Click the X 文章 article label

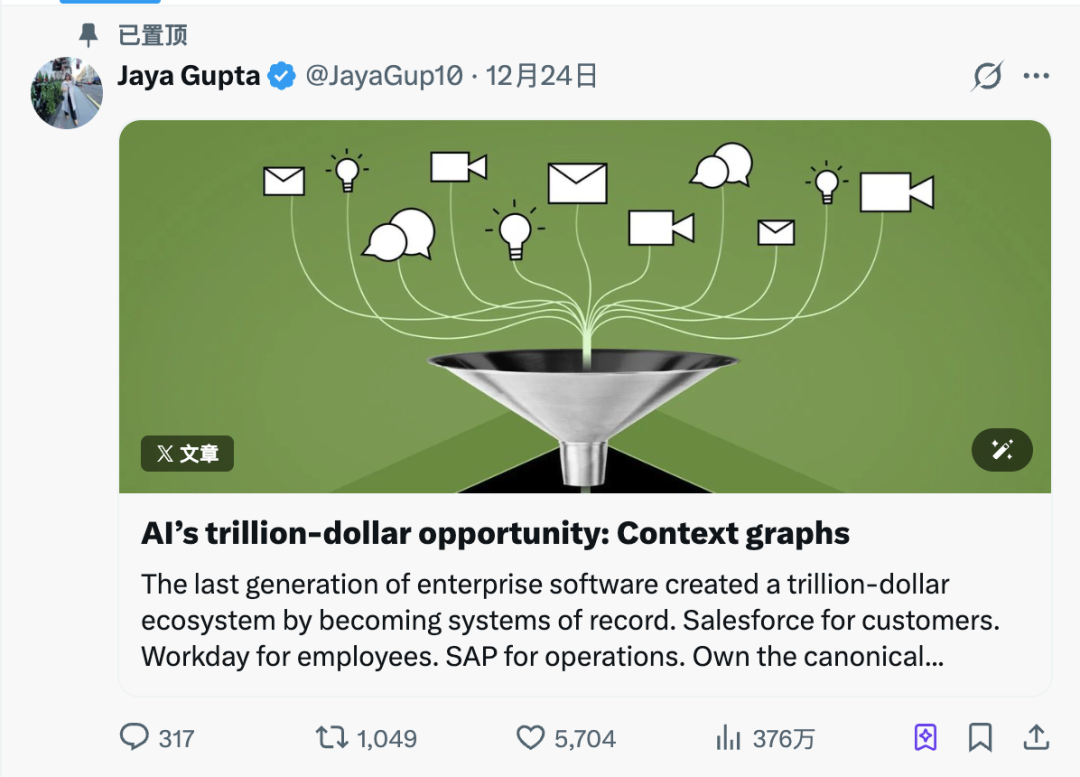pyautogui.click(x=188, y=453)
